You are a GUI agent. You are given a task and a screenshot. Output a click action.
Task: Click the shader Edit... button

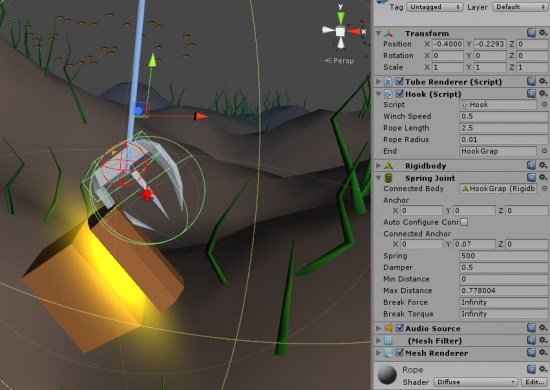(535, 382)
